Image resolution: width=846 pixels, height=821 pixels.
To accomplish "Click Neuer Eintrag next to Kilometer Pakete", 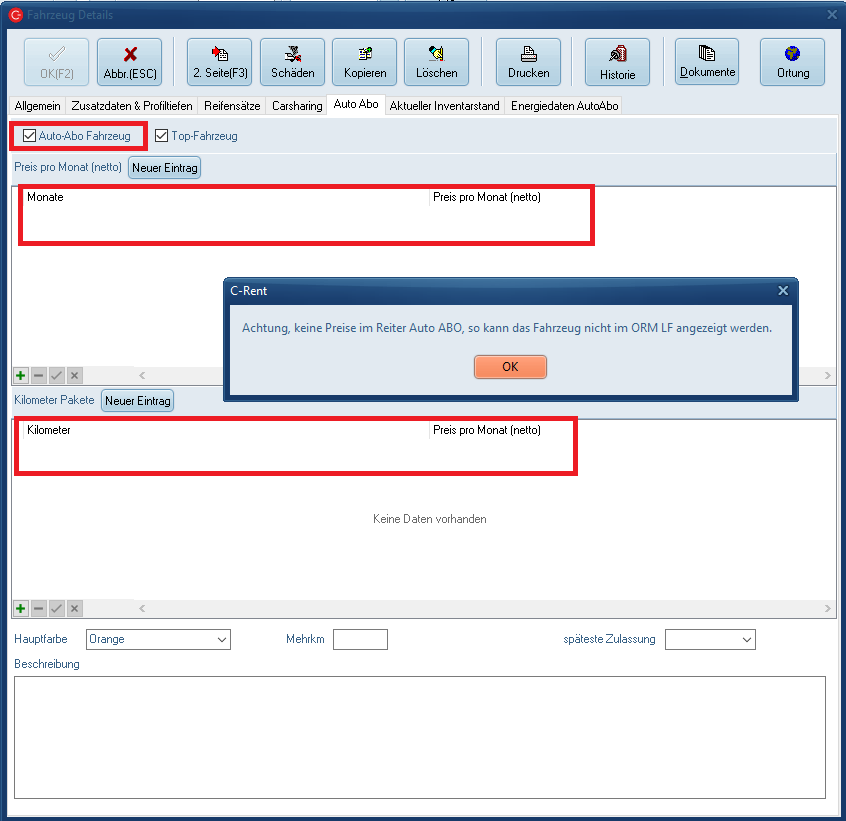I will [x=138, y=401].
